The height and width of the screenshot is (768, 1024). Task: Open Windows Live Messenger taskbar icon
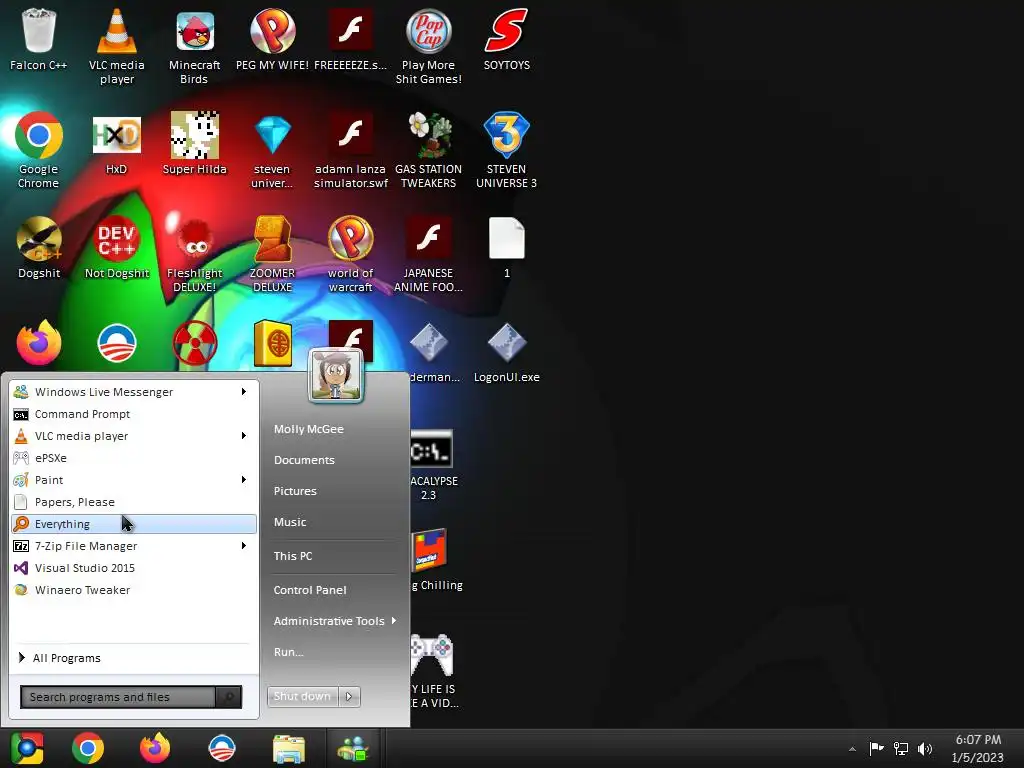353,748
